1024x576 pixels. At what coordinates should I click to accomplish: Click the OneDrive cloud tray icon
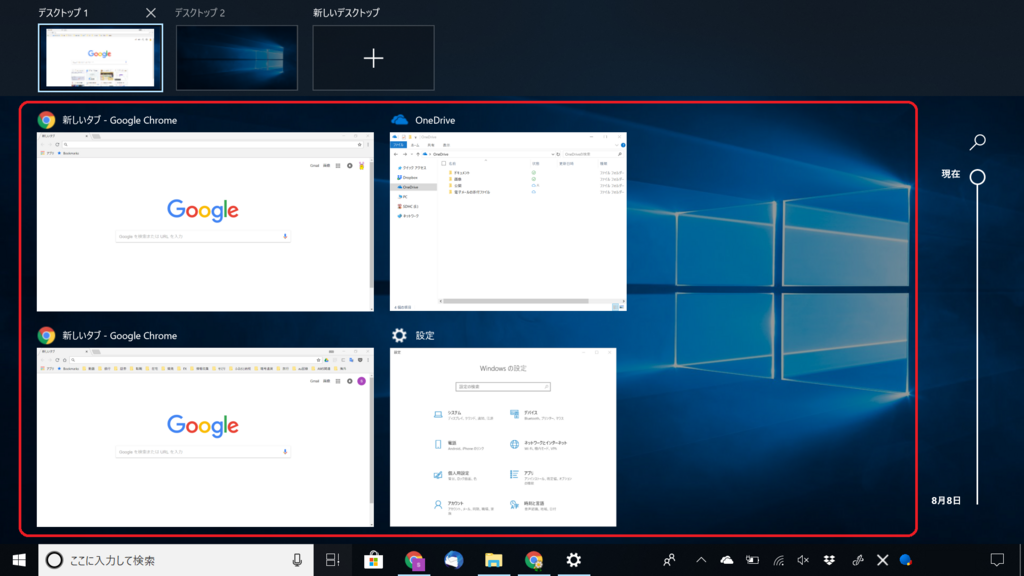(726, 560)
